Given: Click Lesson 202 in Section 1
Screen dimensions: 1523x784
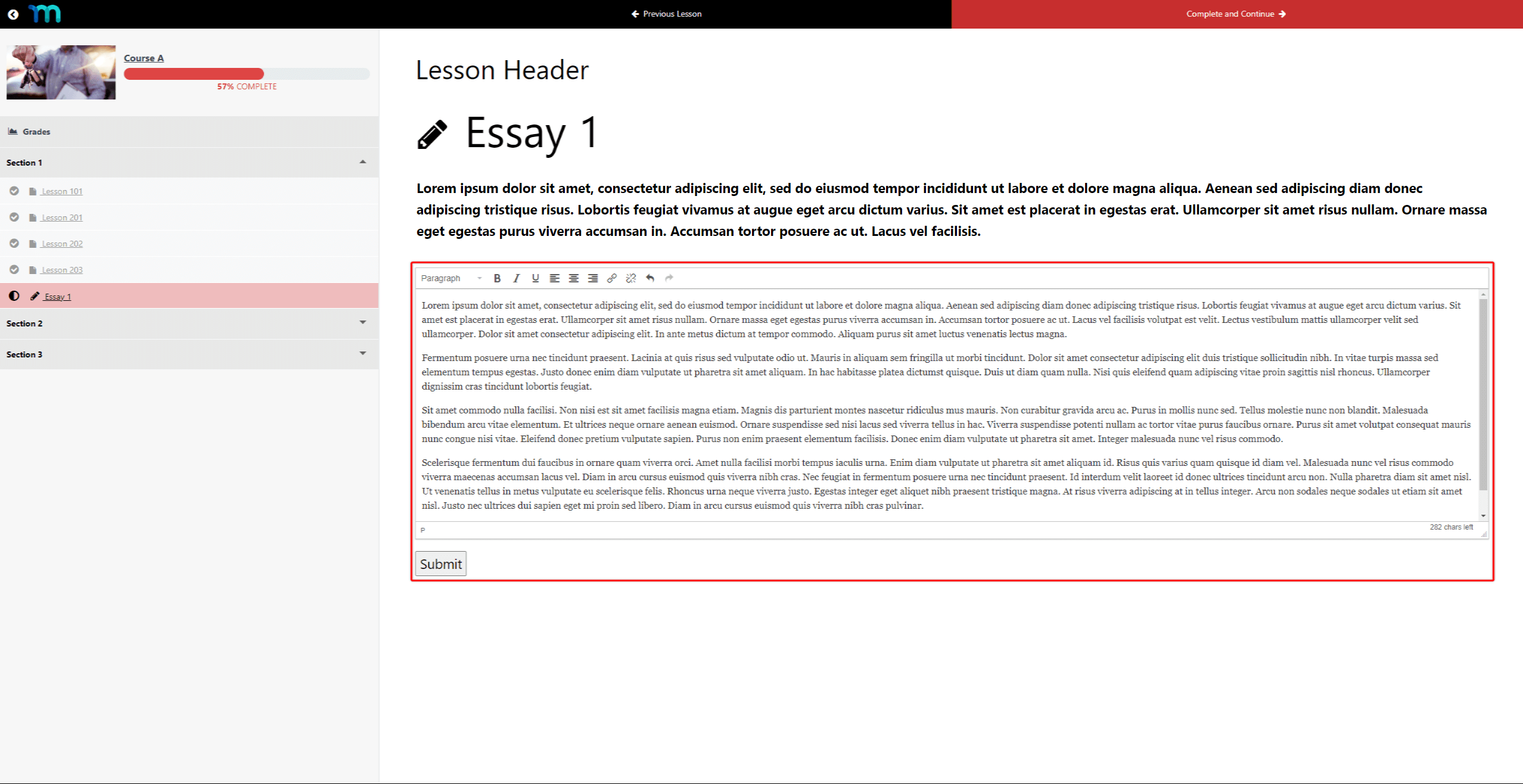Looking at the screenshot, I should [x=62, y=243].
